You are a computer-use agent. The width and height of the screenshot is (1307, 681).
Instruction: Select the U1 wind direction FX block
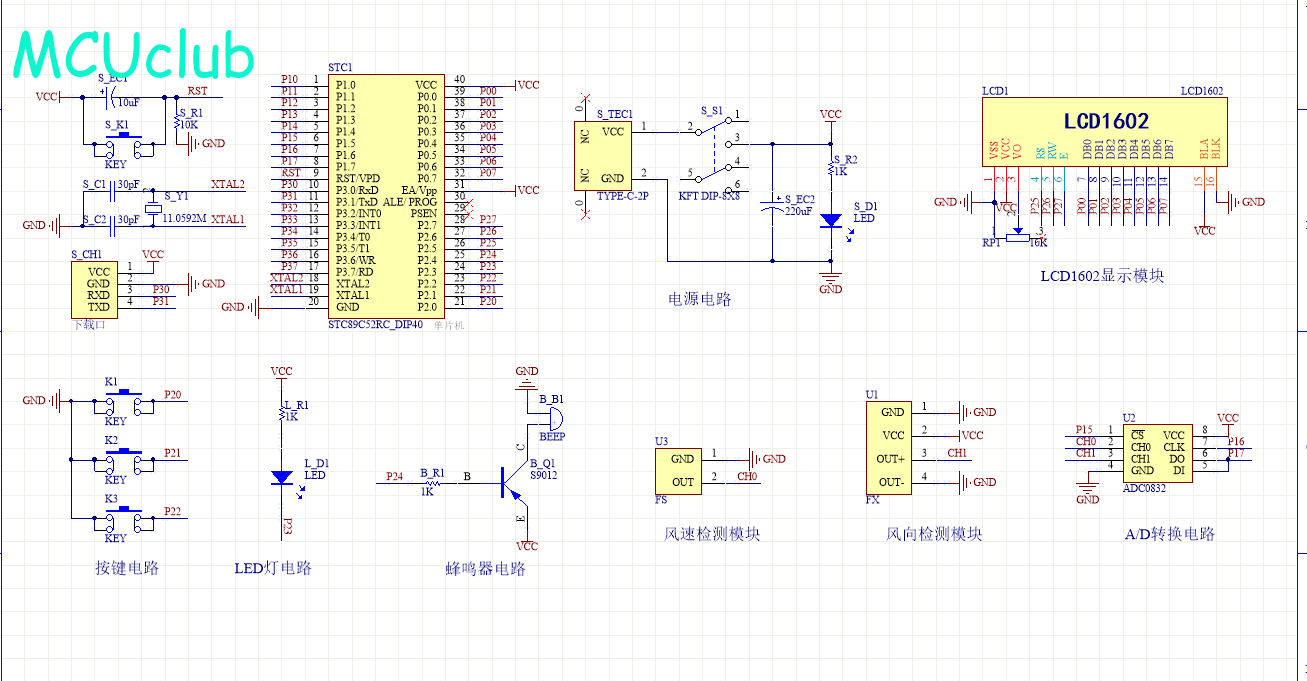890,447
